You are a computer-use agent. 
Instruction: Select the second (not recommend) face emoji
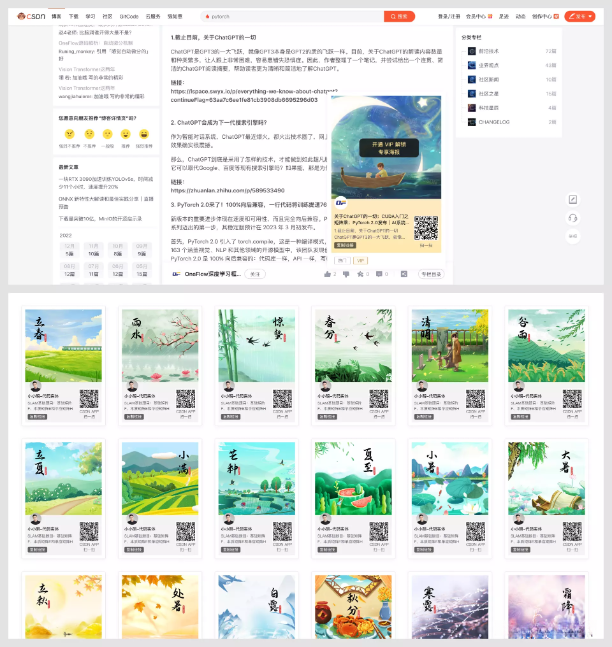(89, 134)
